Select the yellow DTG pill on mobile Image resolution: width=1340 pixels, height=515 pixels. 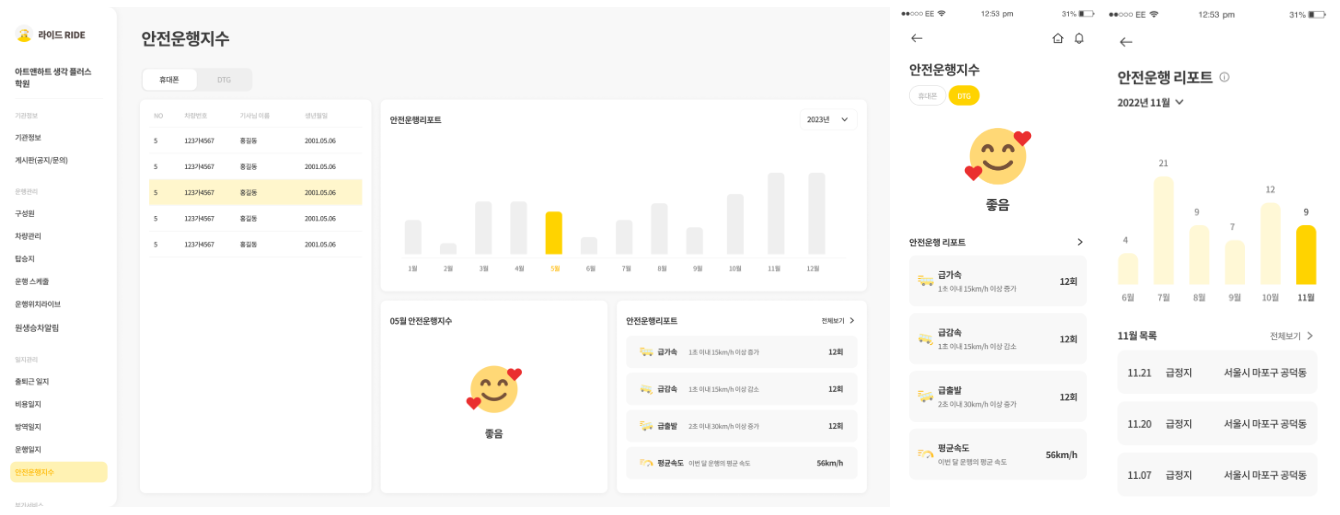pos(964,96)
